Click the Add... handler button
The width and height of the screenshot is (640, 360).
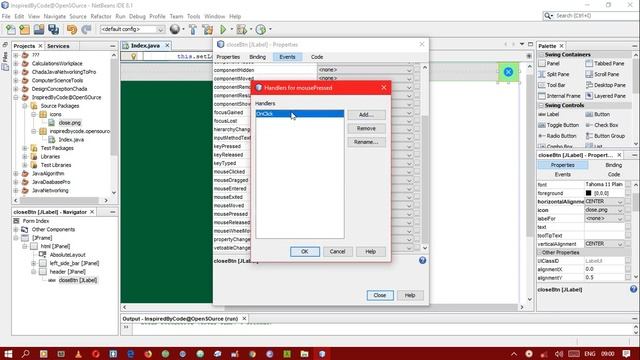366,115
